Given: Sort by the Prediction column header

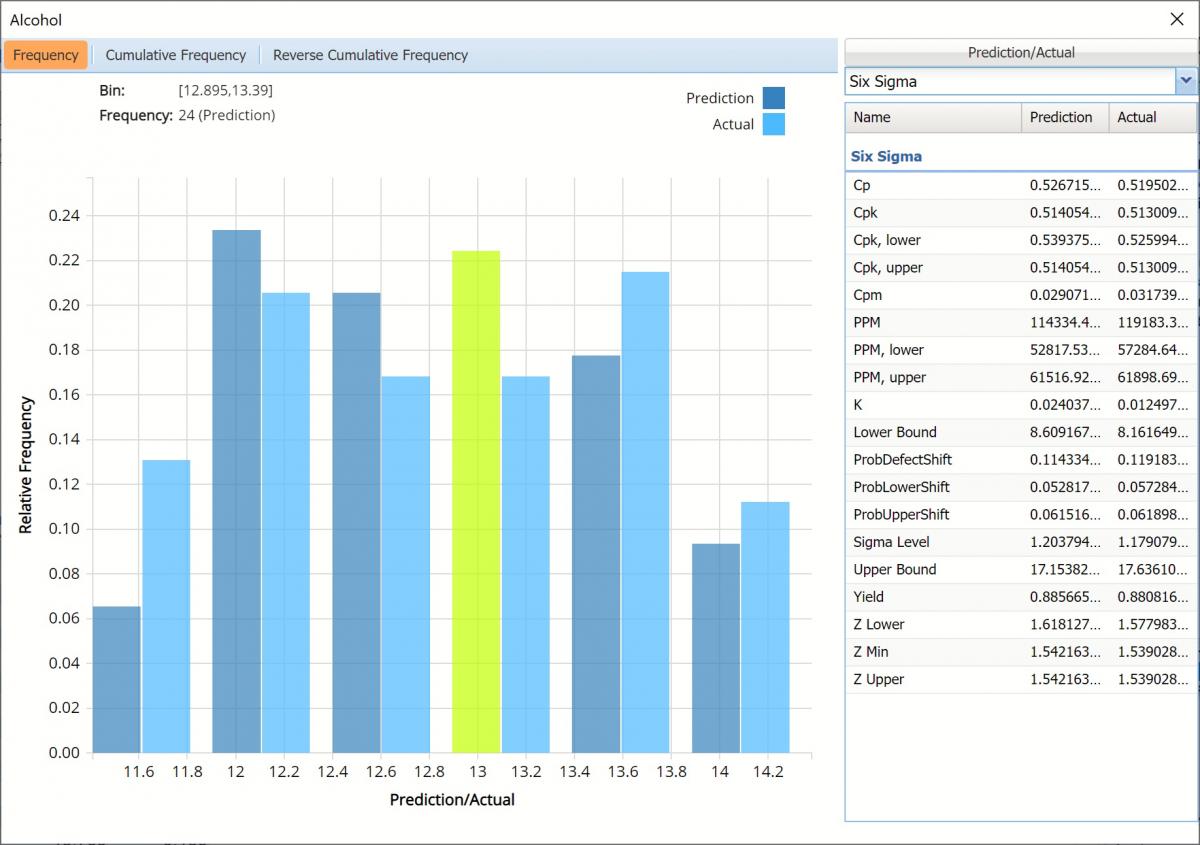Looking at the screenshot, I should pyautogui.click(x=1064, y=117).
